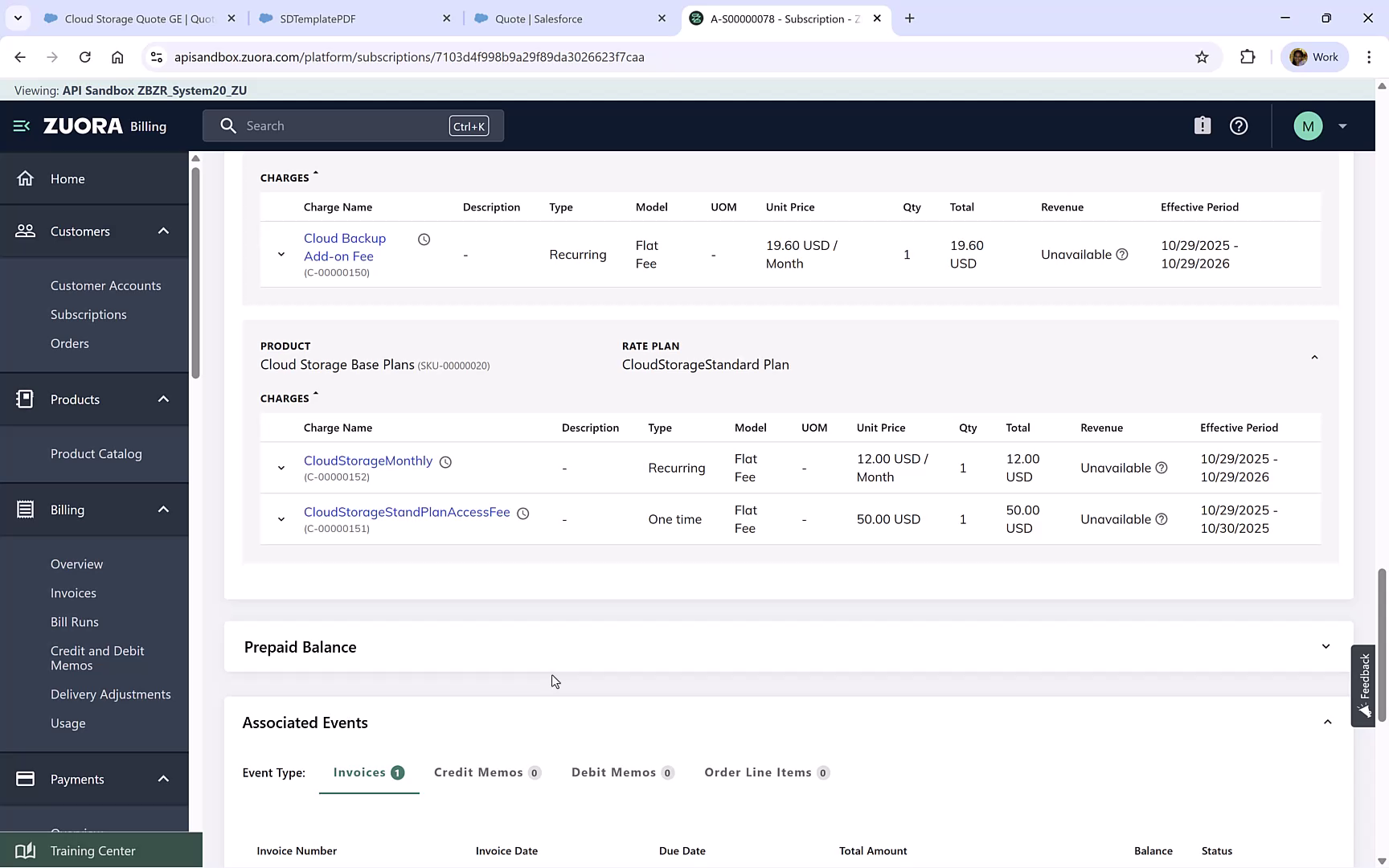Collapse the sidebar using the hamburger icon
Viewport: 1389px width, 868px height.
coord(20,125)
